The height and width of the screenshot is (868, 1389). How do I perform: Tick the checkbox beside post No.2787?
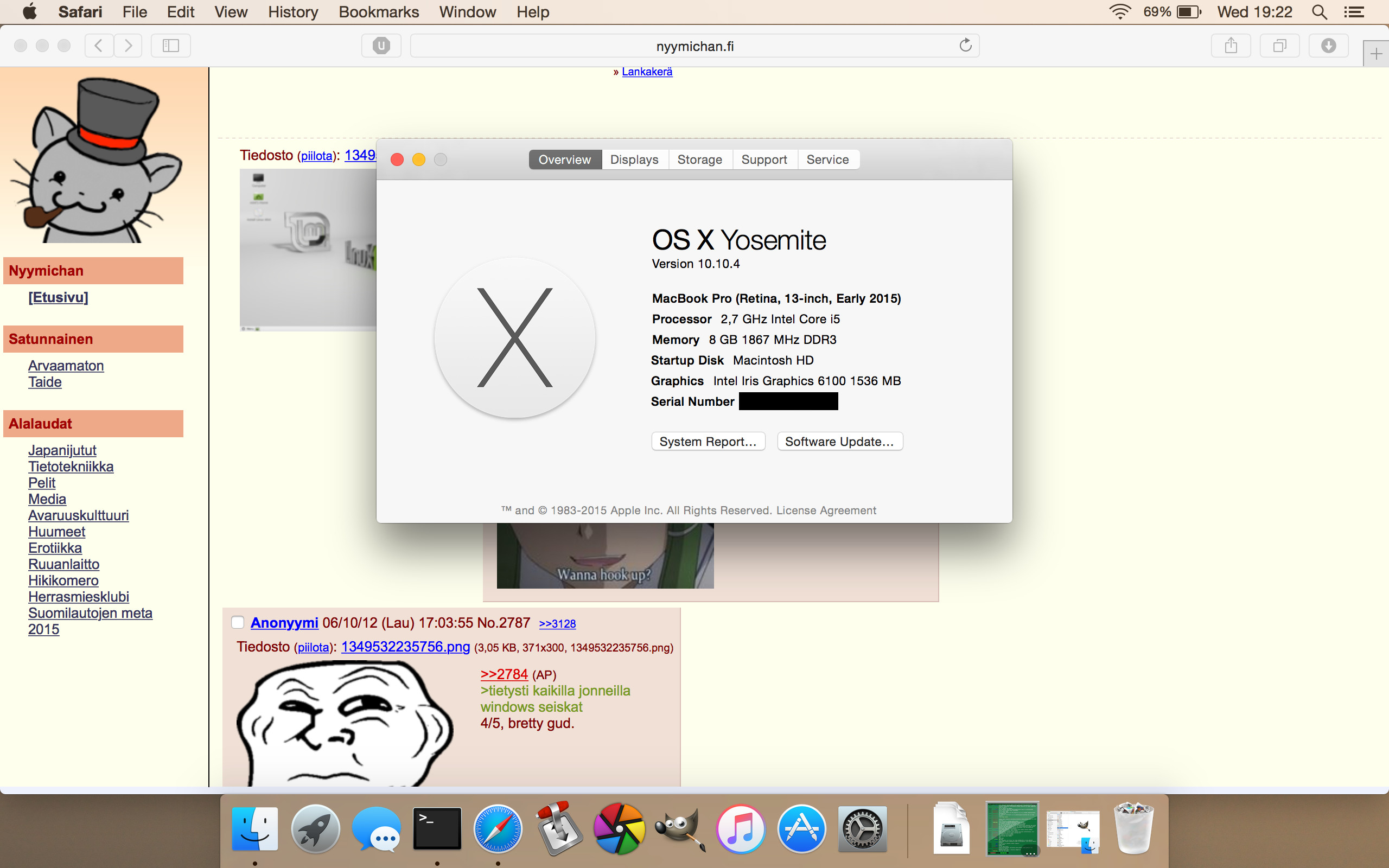(238, 622)
